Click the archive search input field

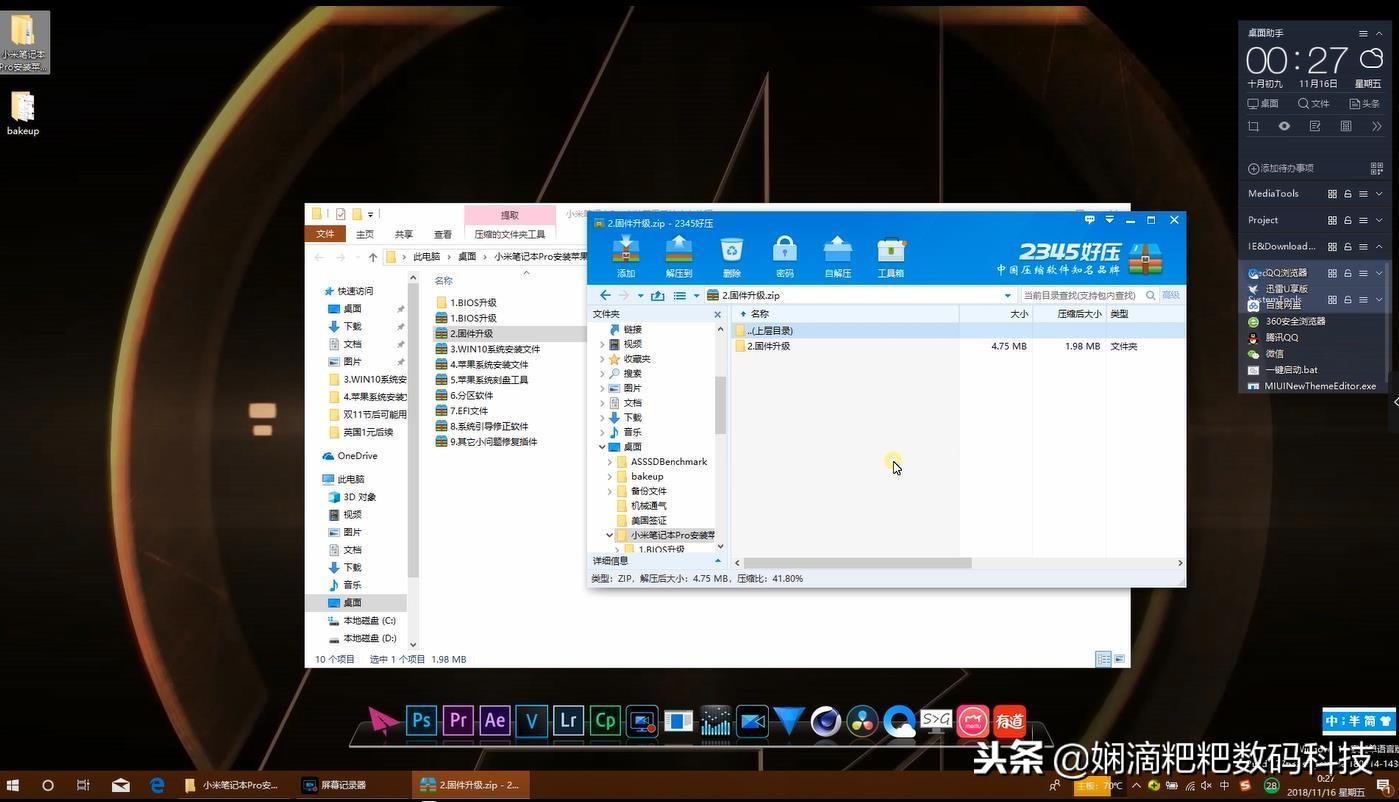click(x=1080, y=295)
